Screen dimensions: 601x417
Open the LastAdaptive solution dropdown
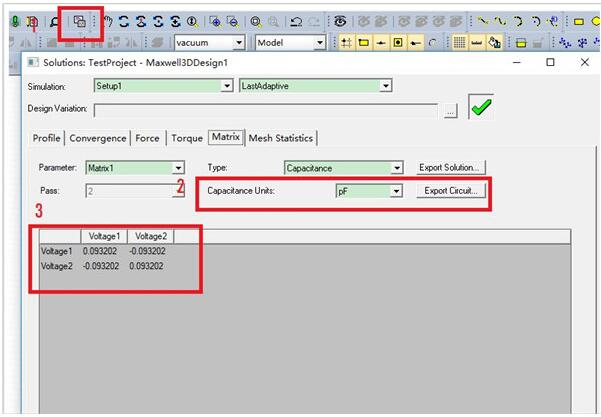(385, 86)
